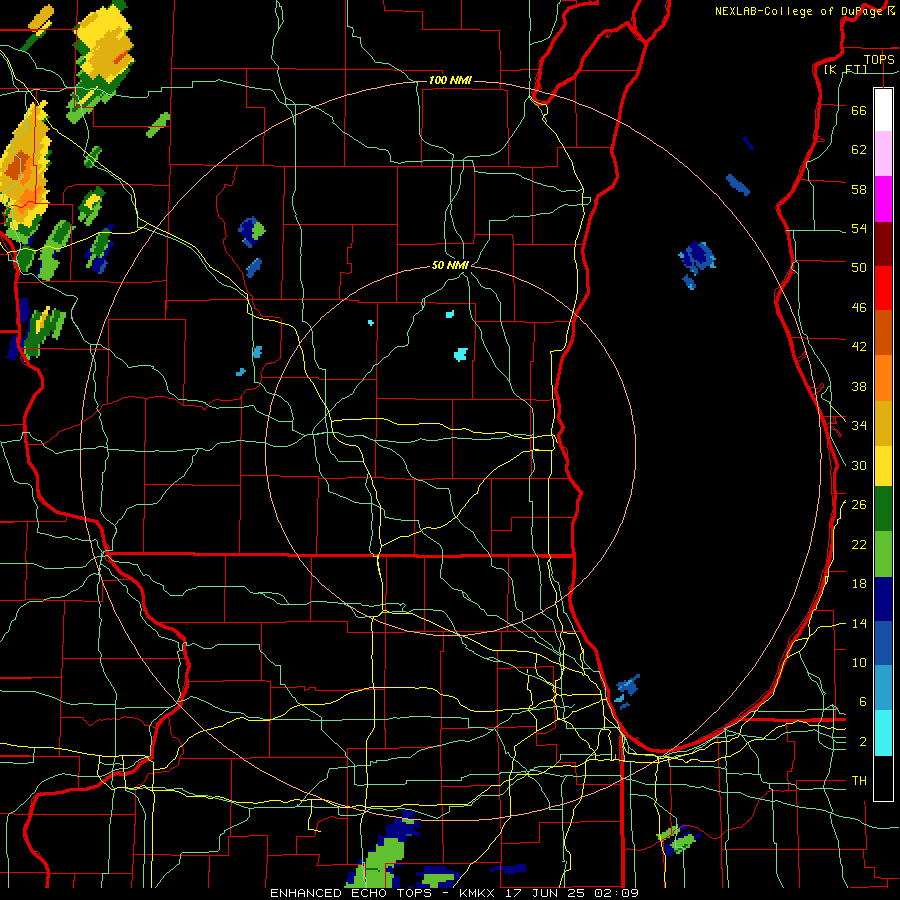Click the "38" scale value
This screenshot has width=900, height=900.
coord(859,386)
